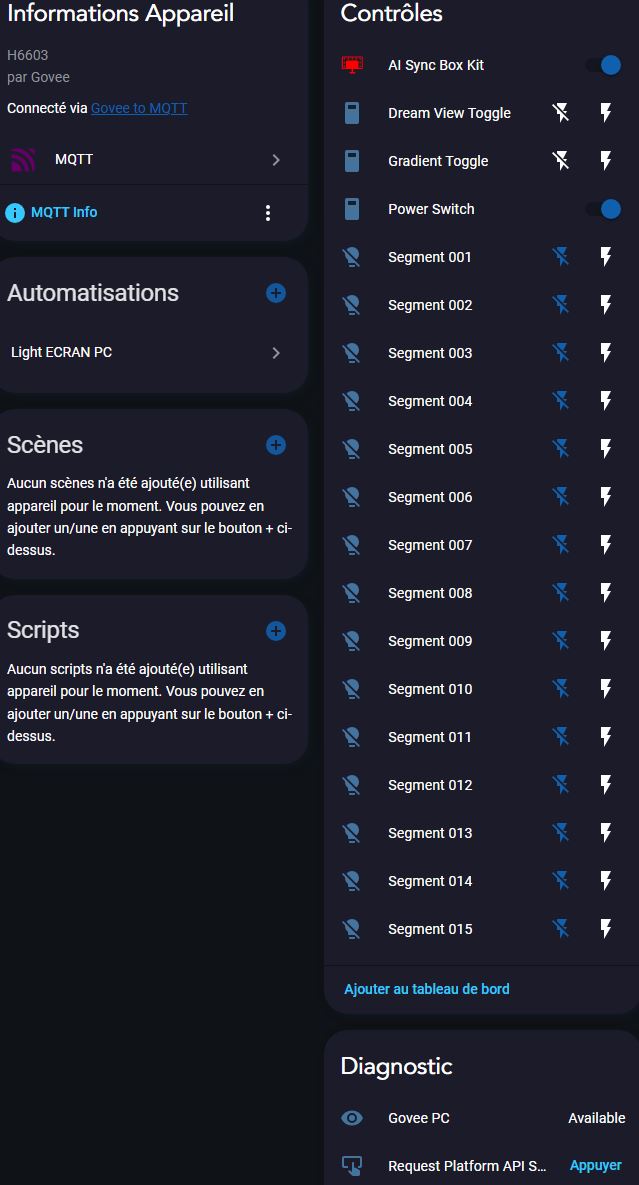Add a new script with plus icon
639x1185 pixels.
coord(276,631)
